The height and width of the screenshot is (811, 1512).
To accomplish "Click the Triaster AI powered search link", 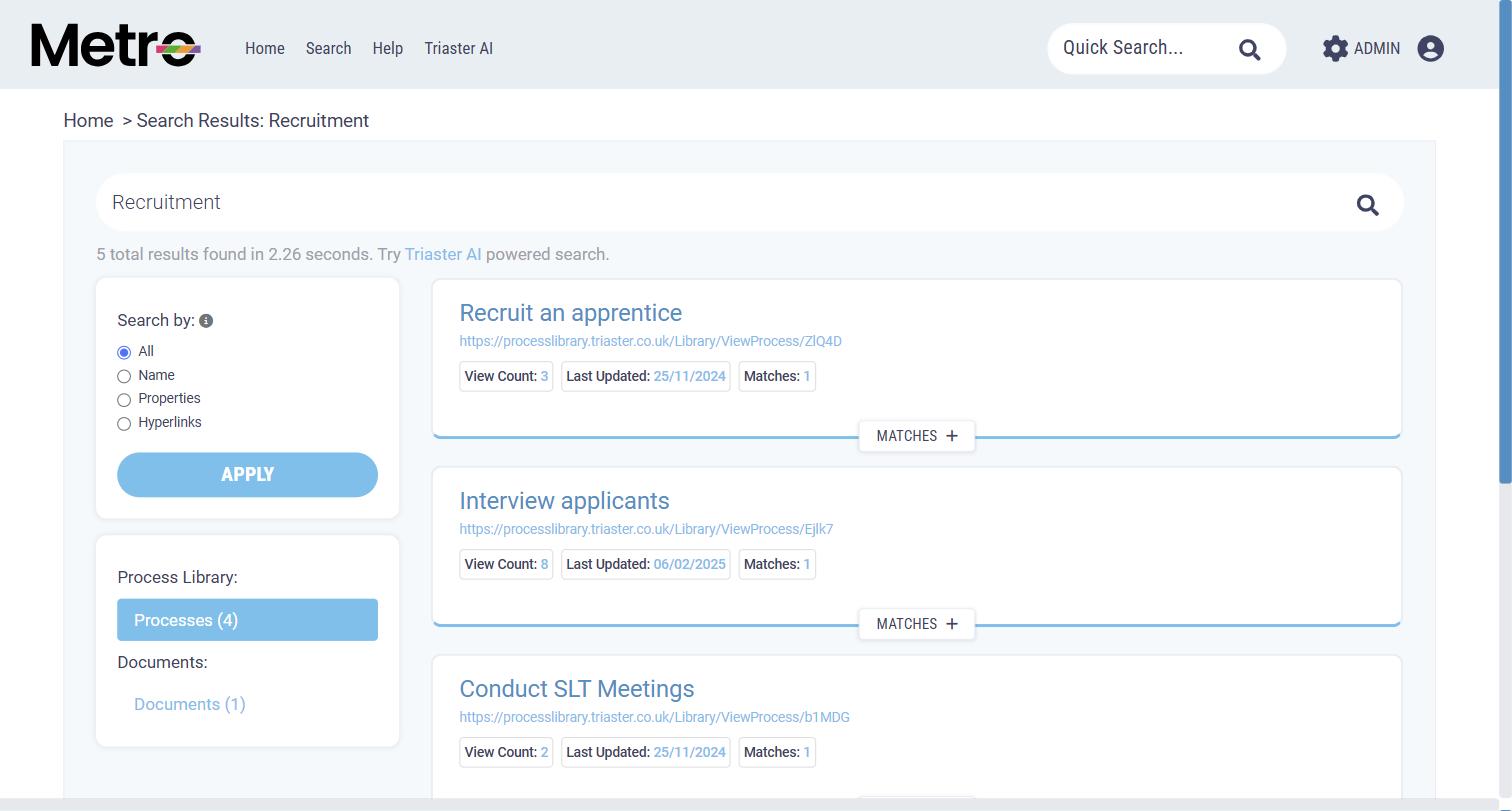I will click(x=443, y=254).
